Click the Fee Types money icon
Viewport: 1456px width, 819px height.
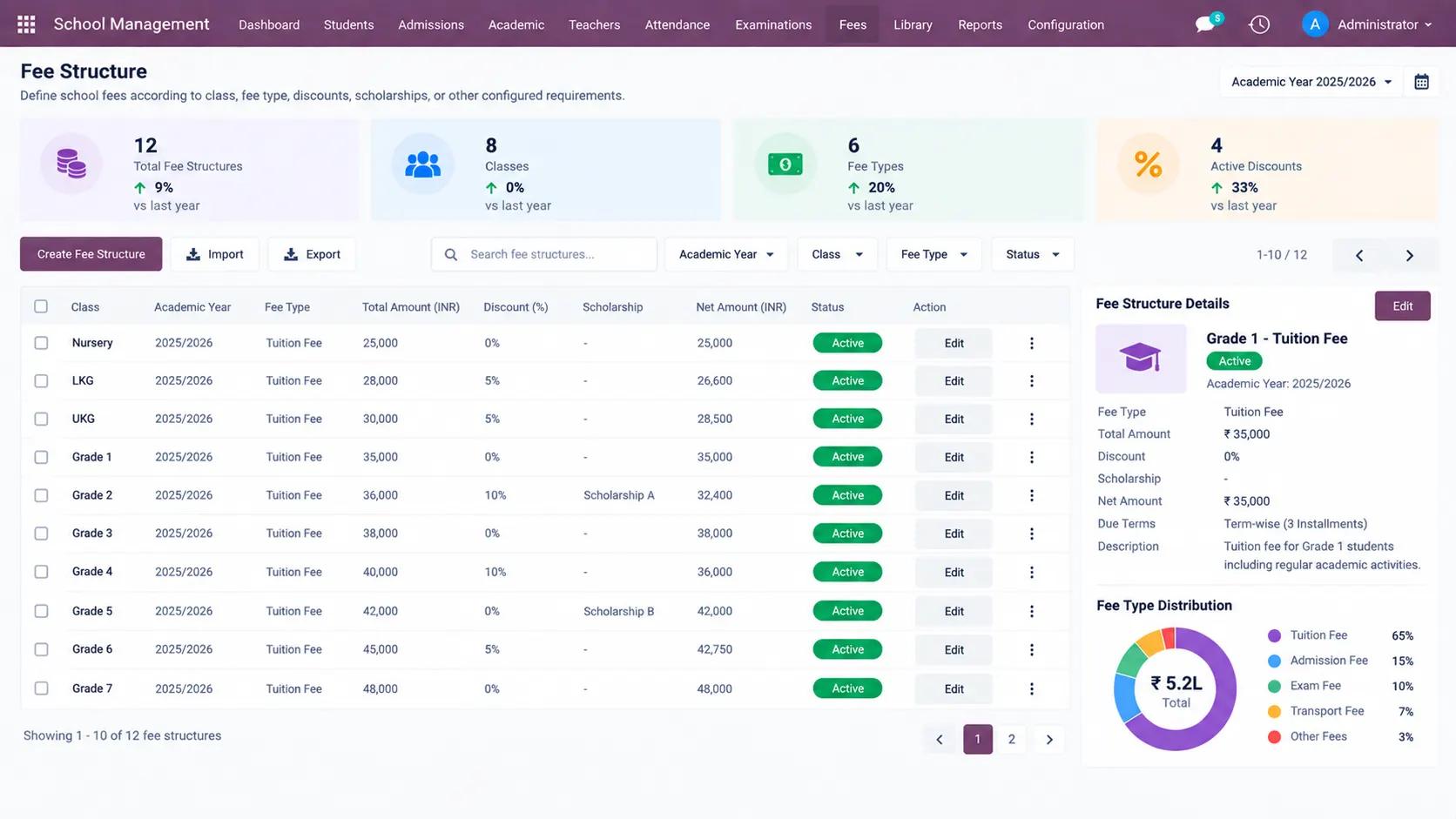[x=785, y=164]
